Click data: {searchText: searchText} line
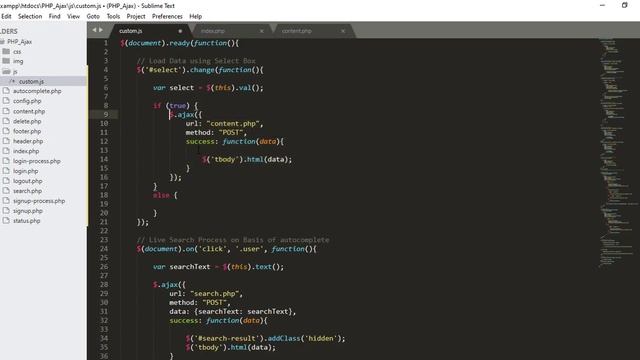The height and width of the screenshot is (360, 640). tap(233, 311)
